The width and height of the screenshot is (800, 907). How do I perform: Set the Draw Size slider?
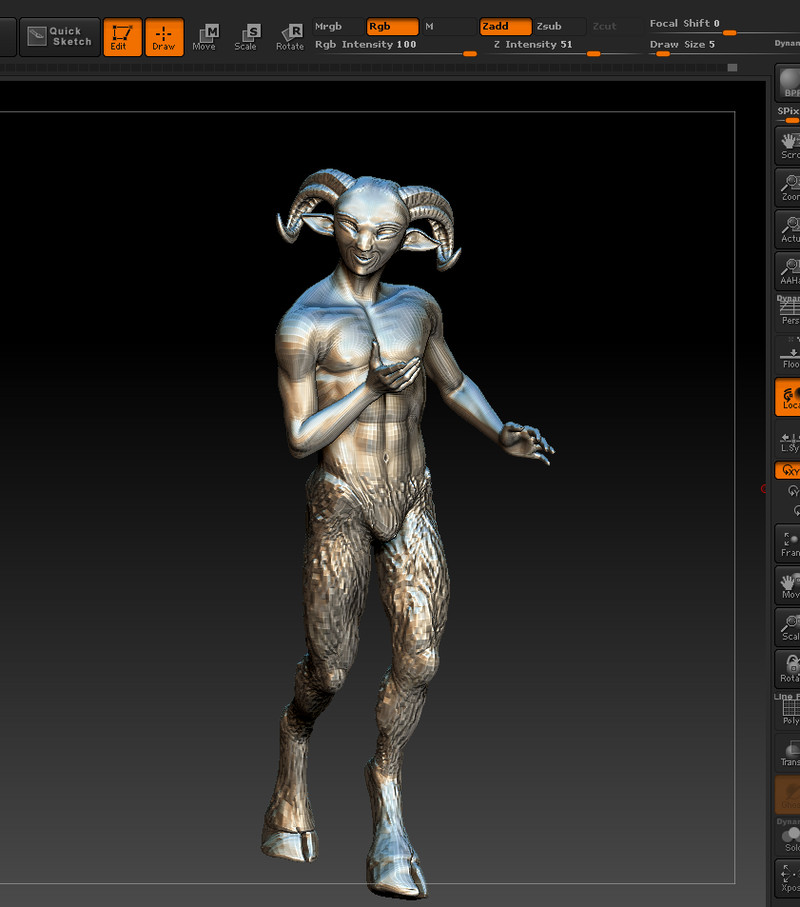710,47
